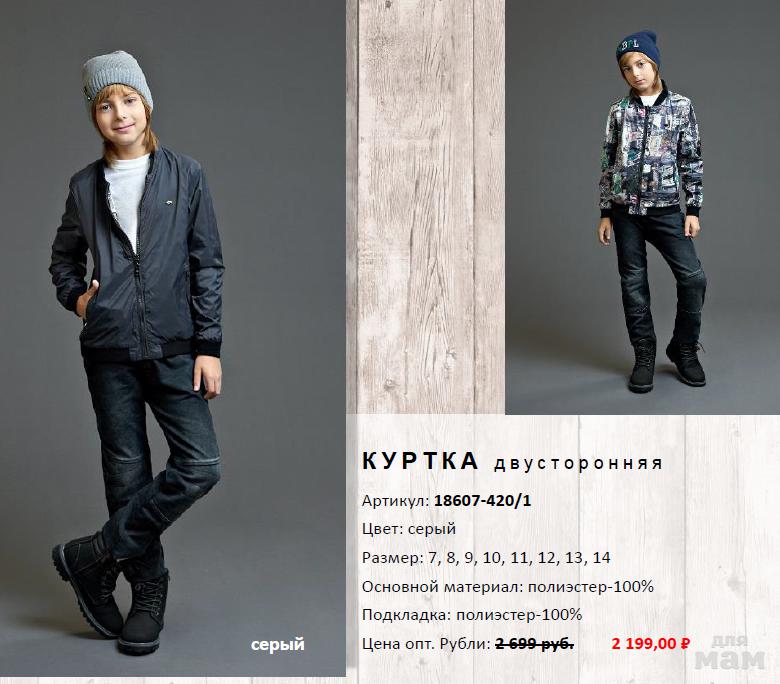Click the Подкладка полиэстер-100% line

(x=472, y=615)
